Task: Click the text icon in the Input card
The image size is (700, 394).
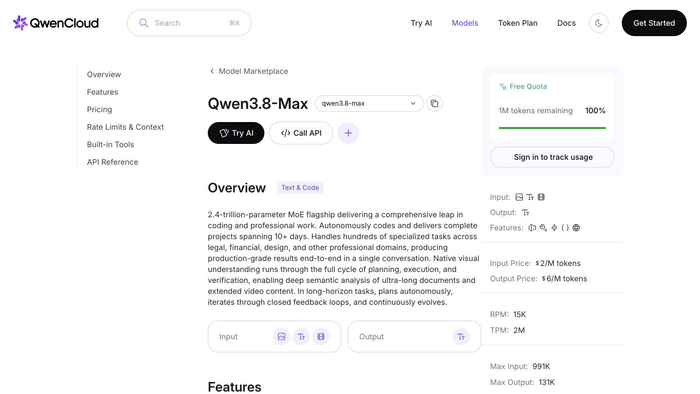Action: [x=301, y=336]
